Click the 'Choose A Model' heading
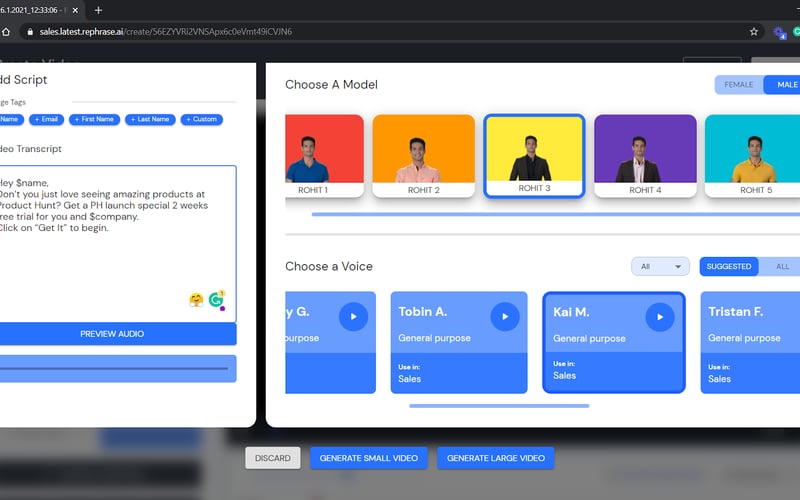The width and height of the screenshot is (800, 500). point(332,85)
